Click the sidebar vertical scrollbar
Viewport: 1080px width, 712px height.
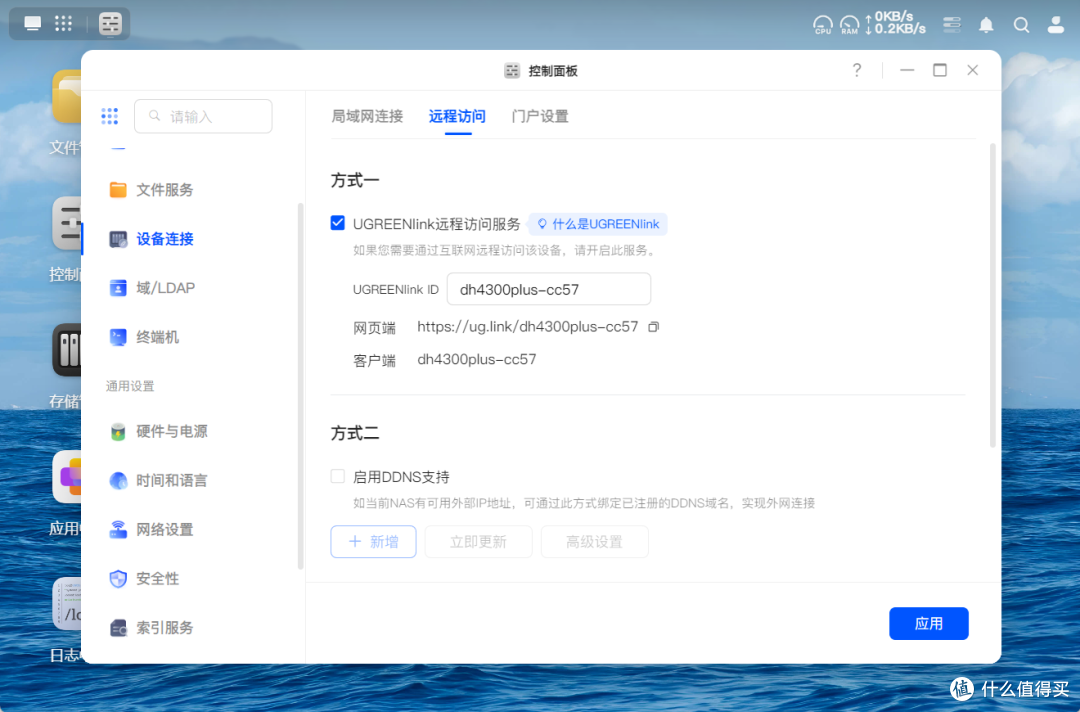coord(300,386)
